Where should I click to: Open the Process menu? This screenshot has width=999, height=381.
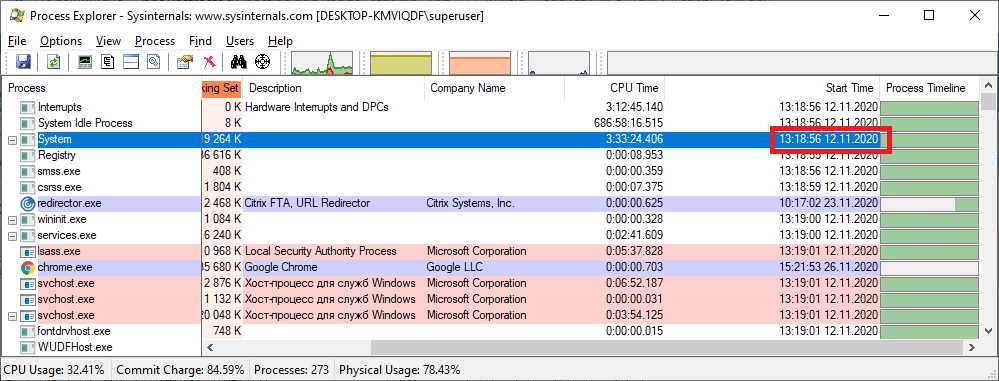coord(155,41)
